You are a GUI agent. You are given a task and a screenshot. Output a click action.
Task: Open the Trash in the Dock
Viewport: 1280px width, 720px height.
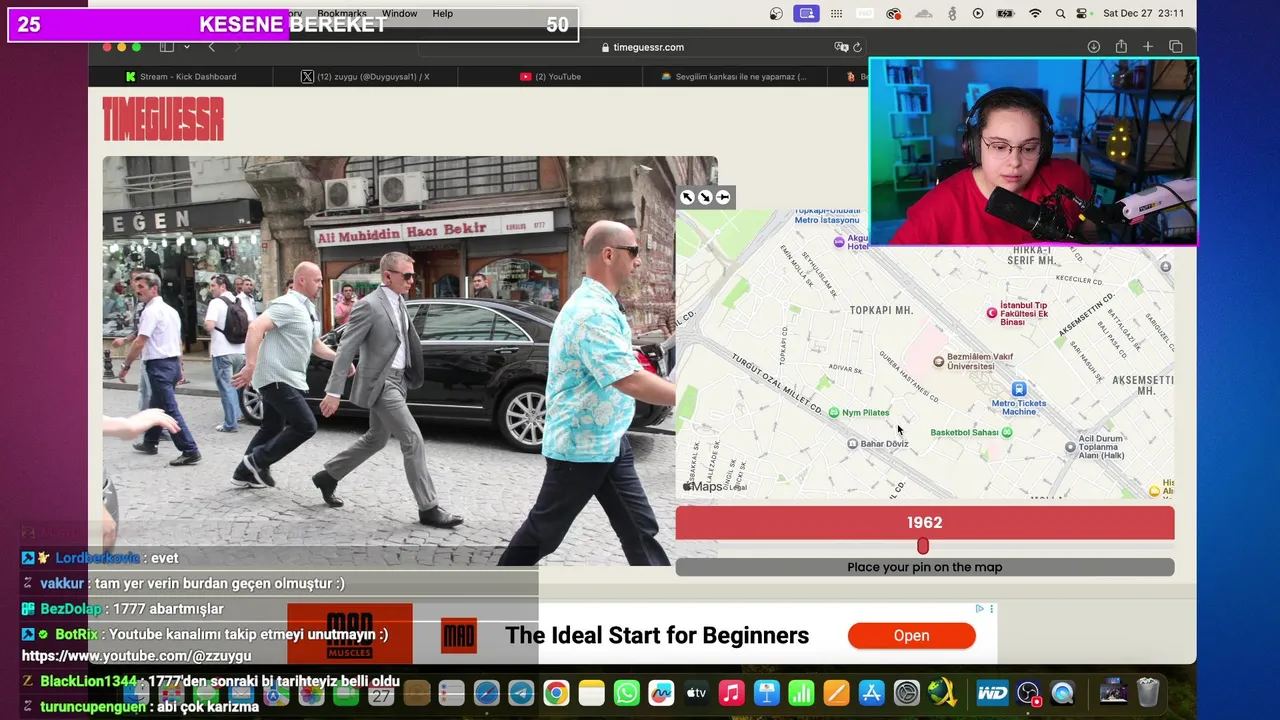point(1148,692)
